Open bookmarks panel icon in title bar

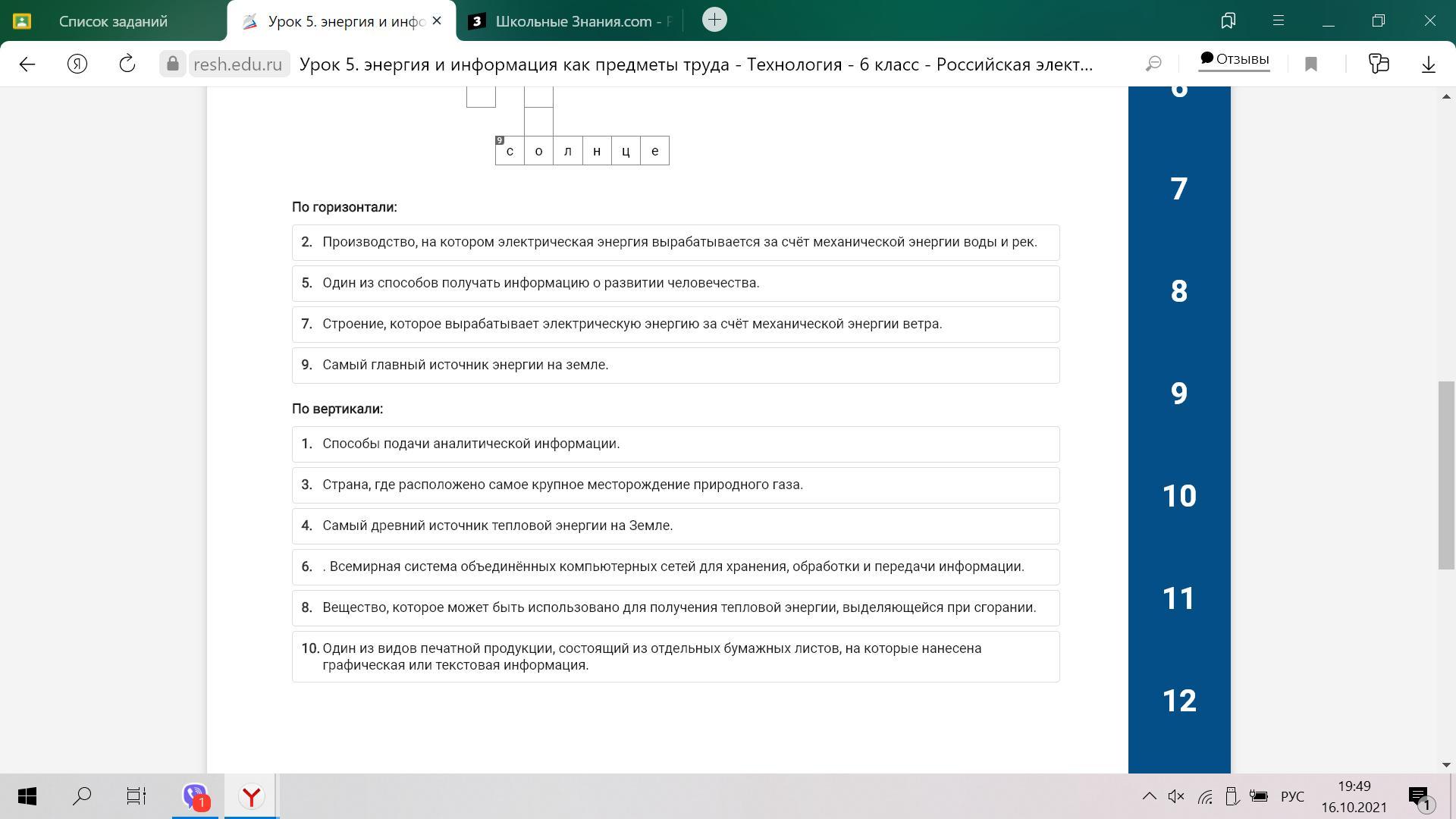click(x=1228, y=21)
